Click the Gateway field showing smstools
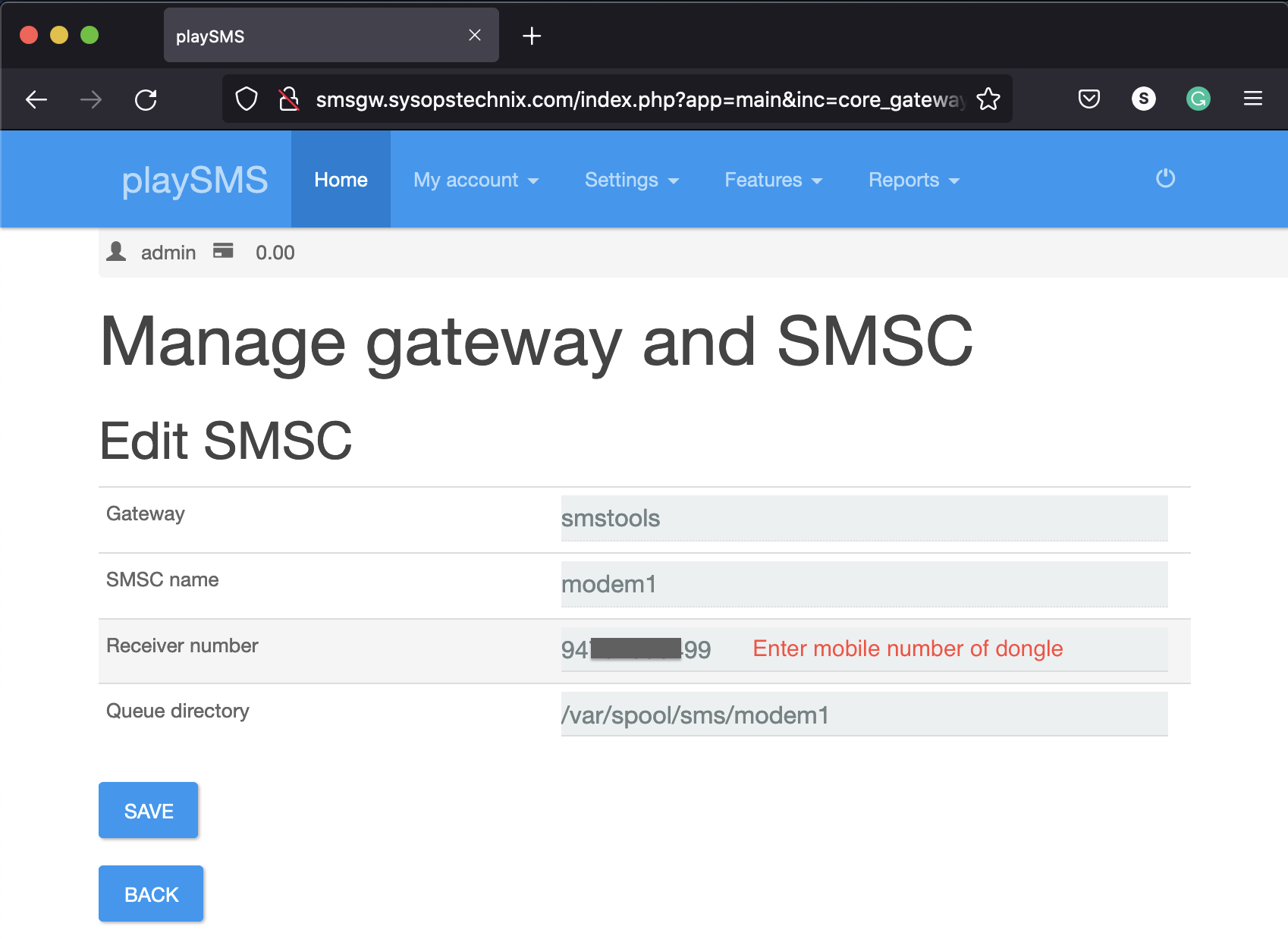This screenshot has height=939, width=1288. 864,518
